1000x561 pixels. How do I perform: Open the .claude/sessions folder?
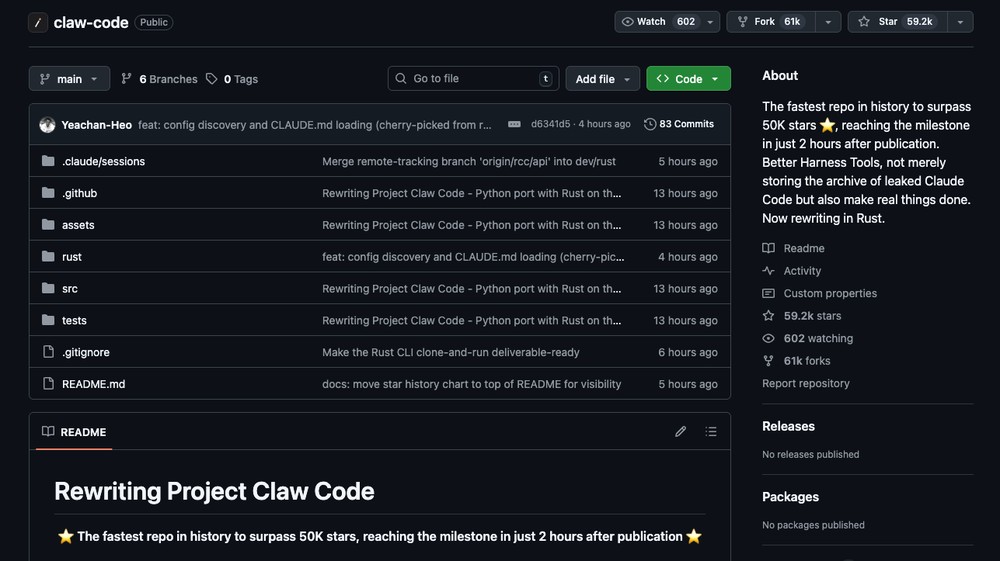103,161
